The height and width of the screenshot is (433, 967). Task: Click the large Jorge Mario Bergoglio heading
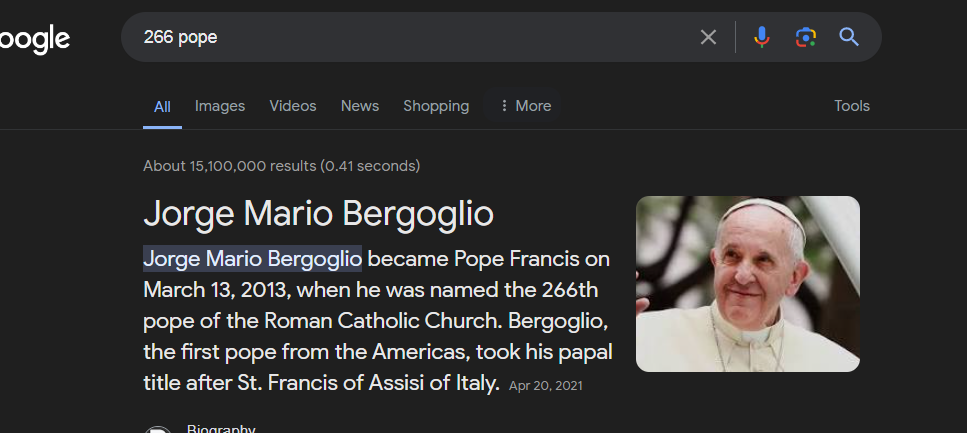point(318,213)
